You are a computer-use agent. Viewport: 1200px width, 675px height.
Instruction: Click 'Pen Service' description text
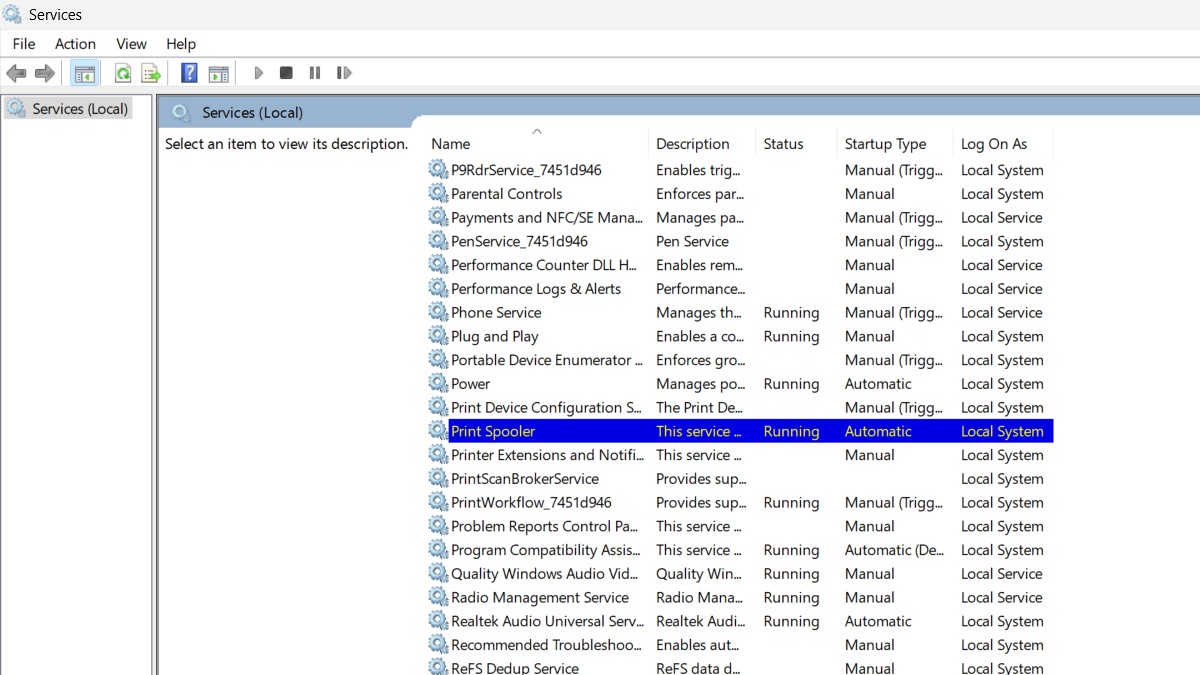[x=692, y=241]
